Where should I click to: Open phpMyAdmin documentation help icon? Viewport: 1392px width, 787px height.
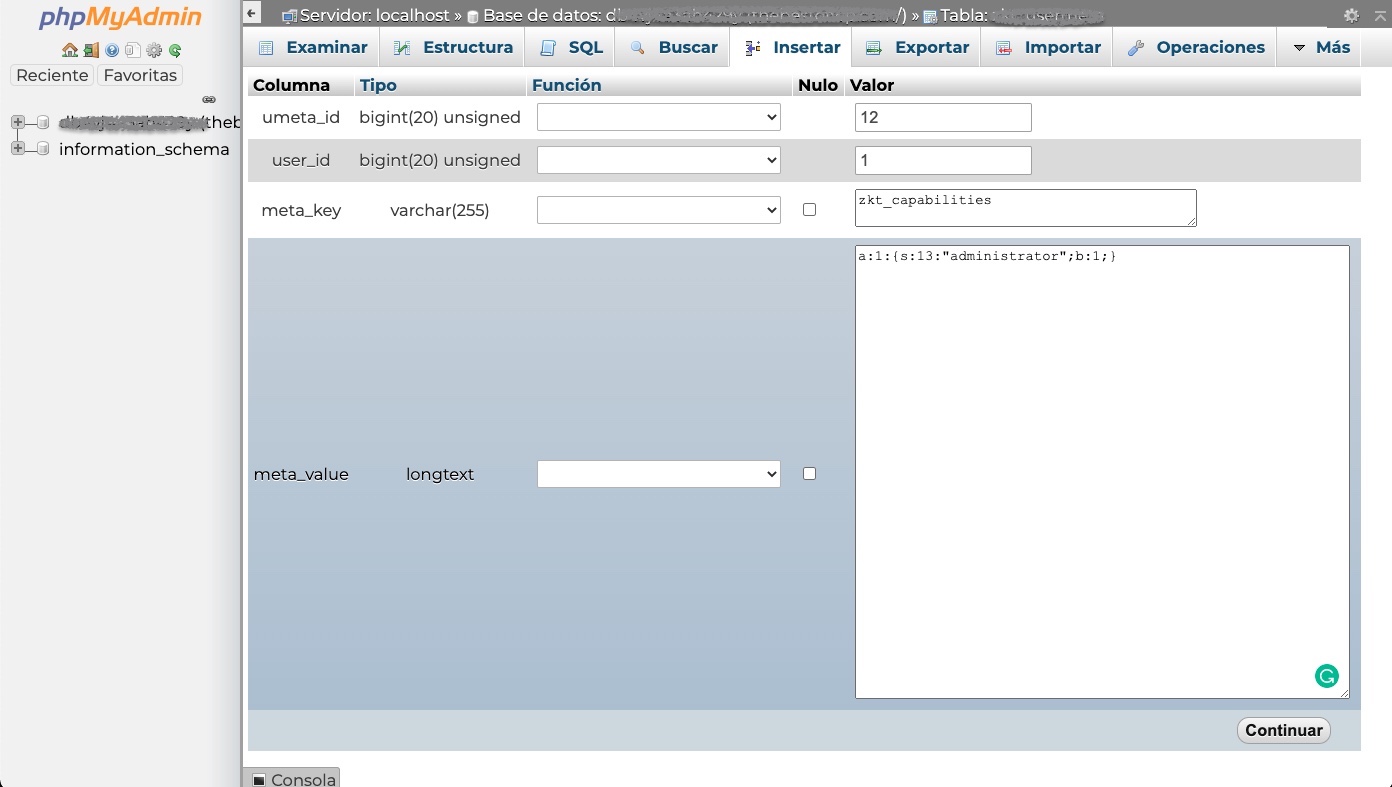112,50
